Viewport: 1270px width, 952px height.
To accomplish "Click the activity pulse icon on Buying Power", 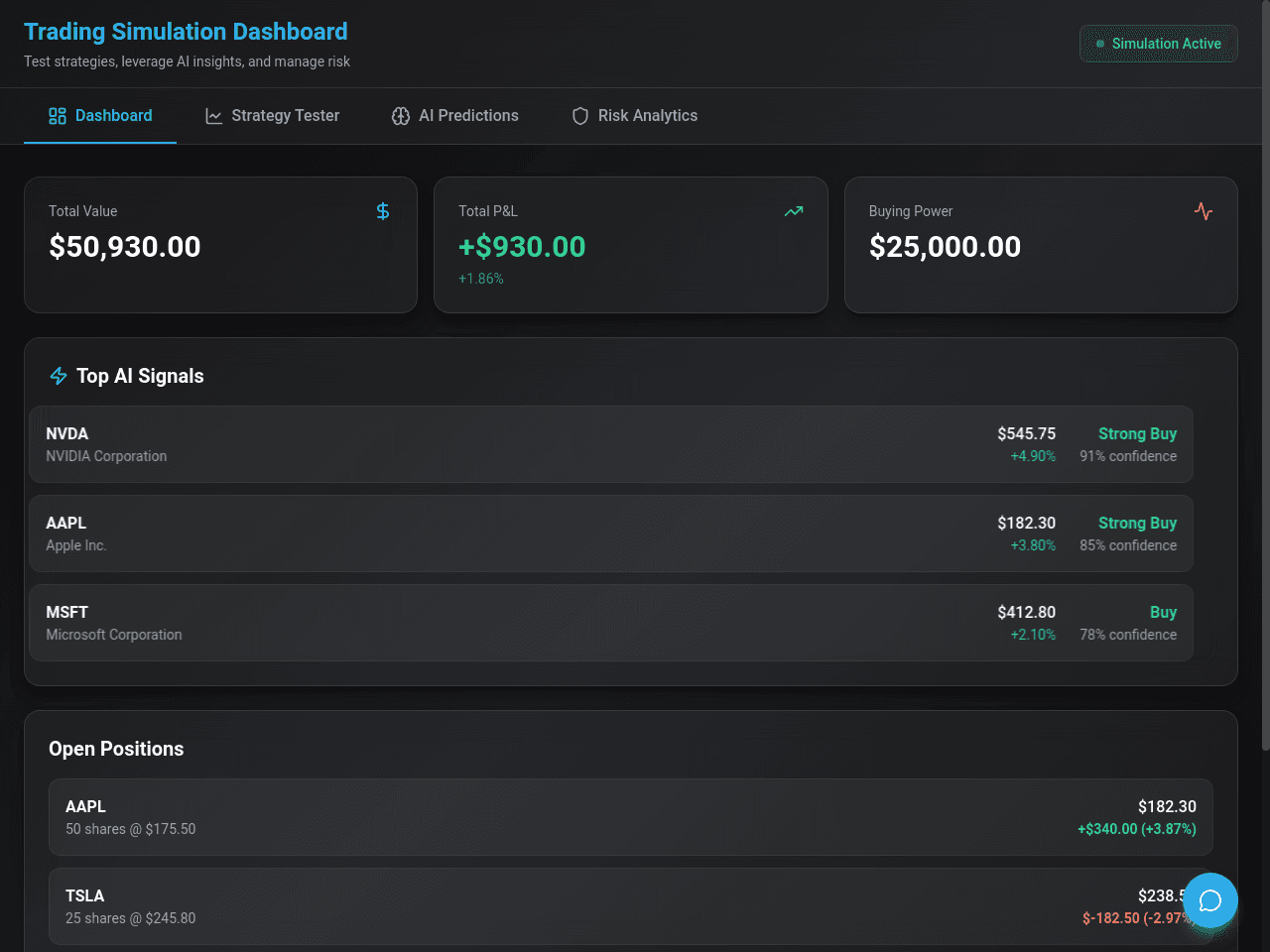I will 1204,211.
